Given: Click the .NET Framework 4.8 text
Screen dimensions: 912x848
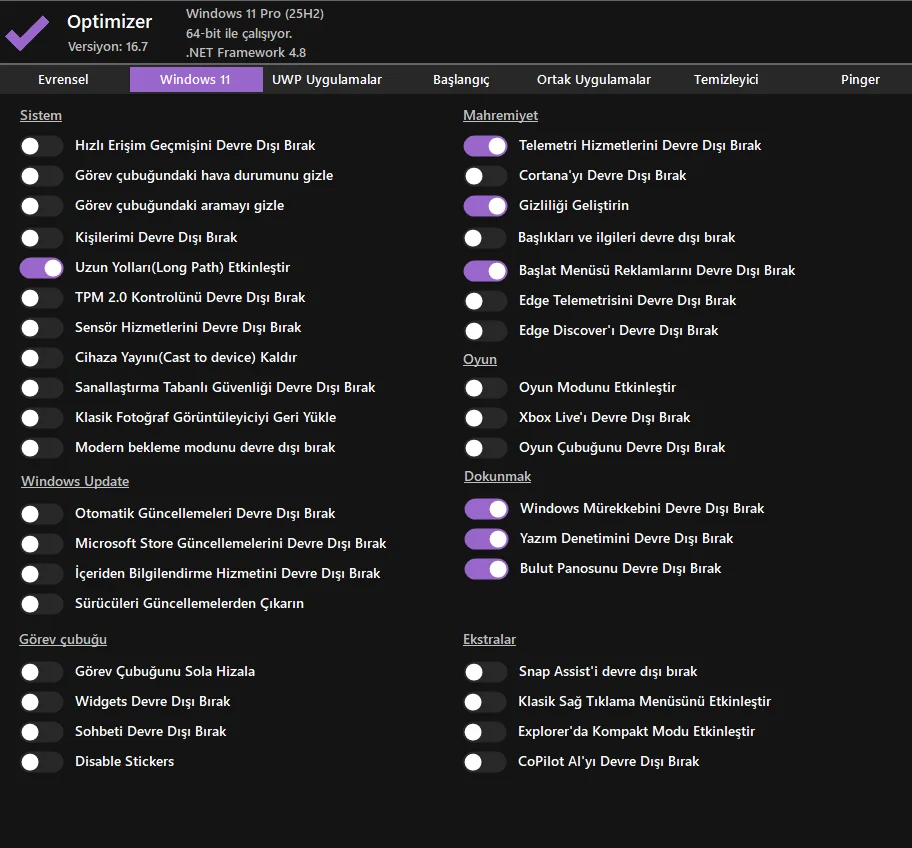Looking at the screenshot, I should pos(245,52).
